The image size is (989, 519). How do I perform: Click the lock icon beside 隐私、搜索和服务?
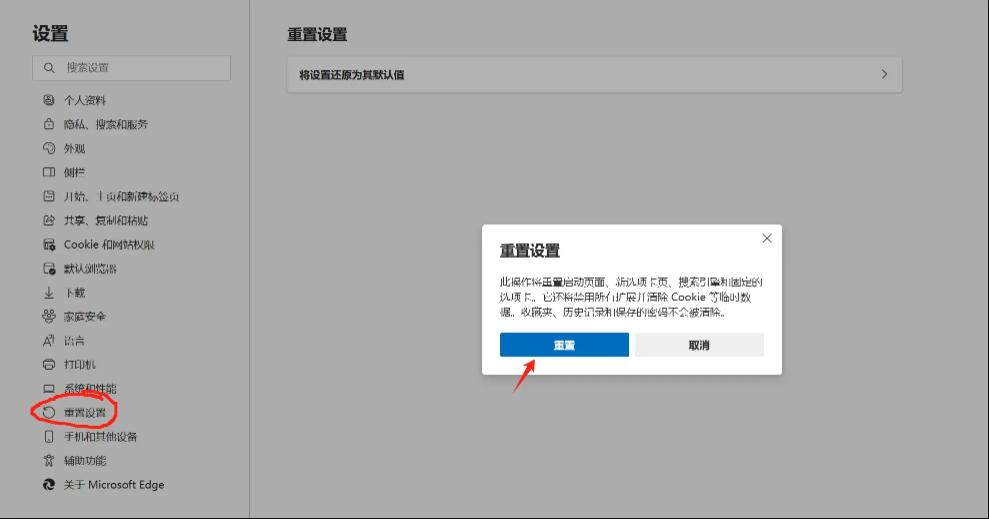48,124
